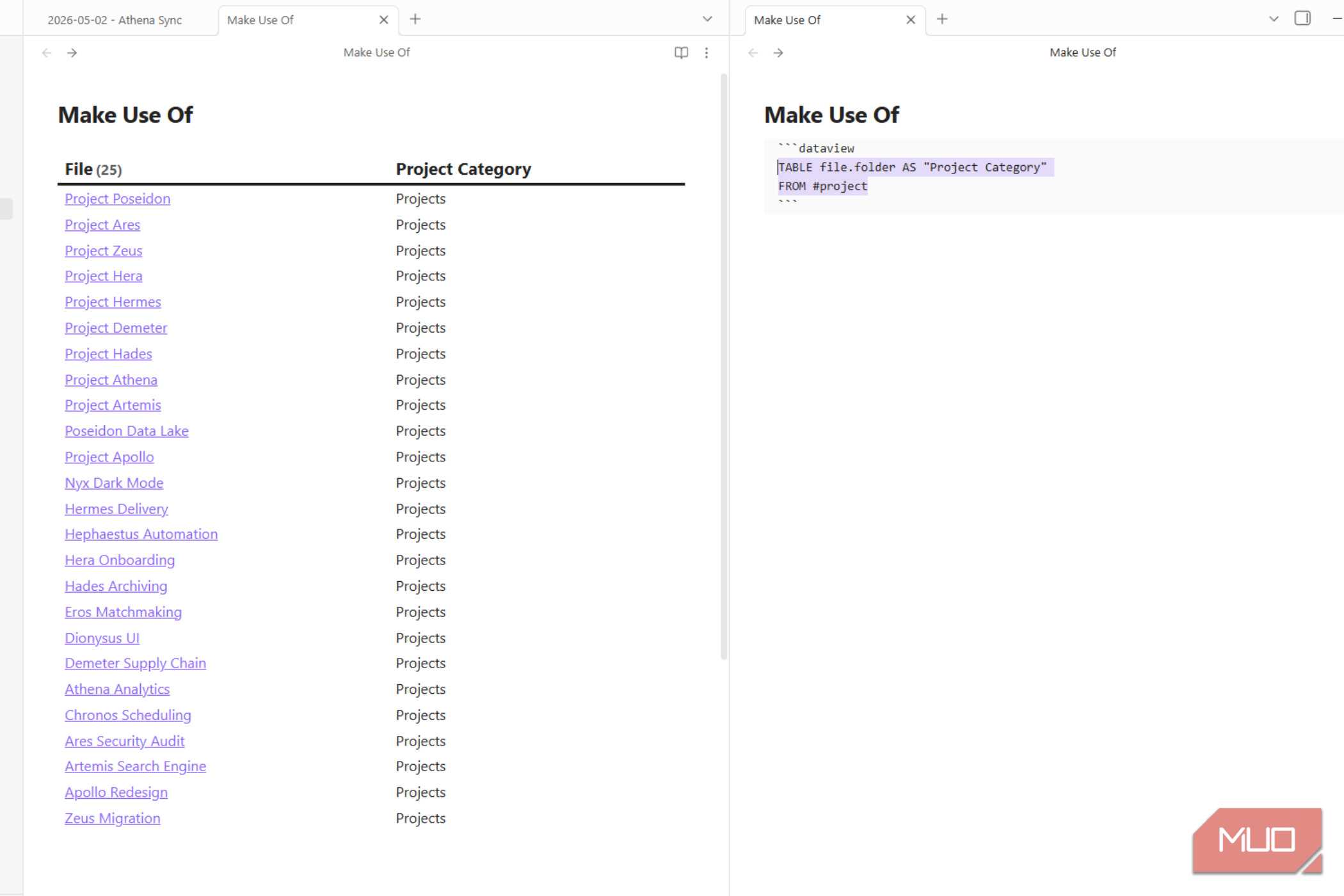Switch left pane to reading view icon

pos(681,52)
